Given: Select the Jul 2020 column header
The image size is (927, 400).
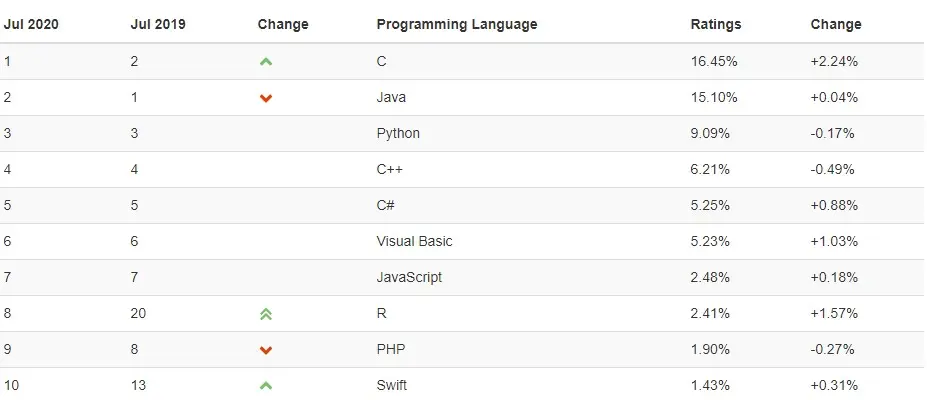Looking at the screenshot, I should (31, 24).
